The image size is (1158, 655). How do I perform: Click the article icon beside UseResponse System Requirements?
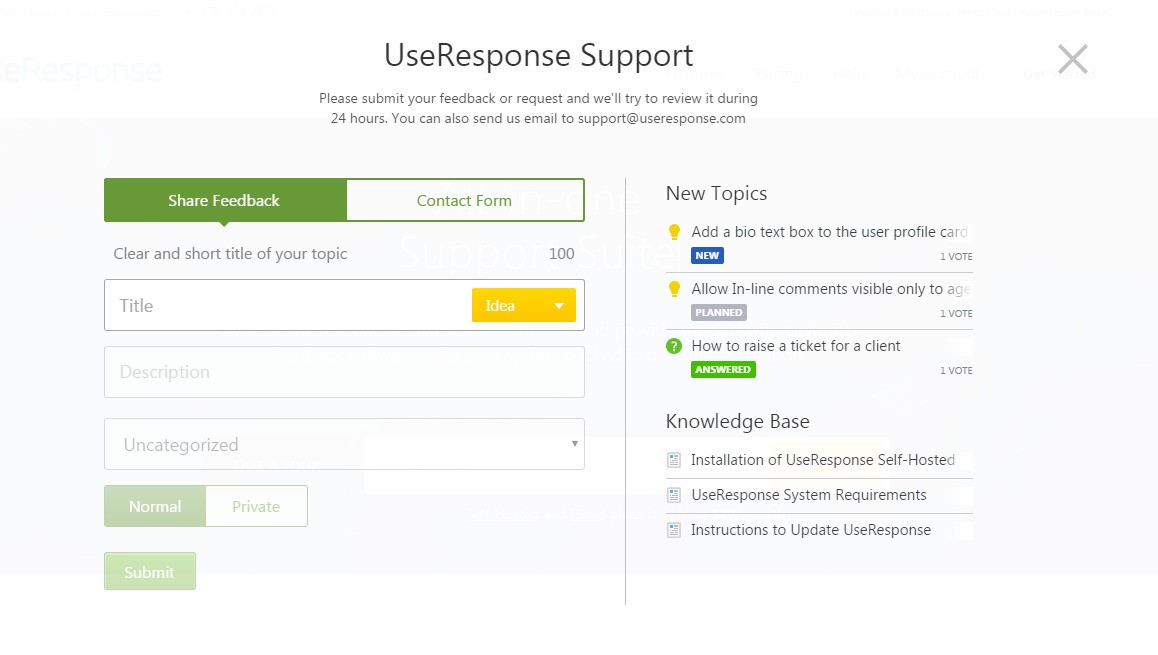674,495
